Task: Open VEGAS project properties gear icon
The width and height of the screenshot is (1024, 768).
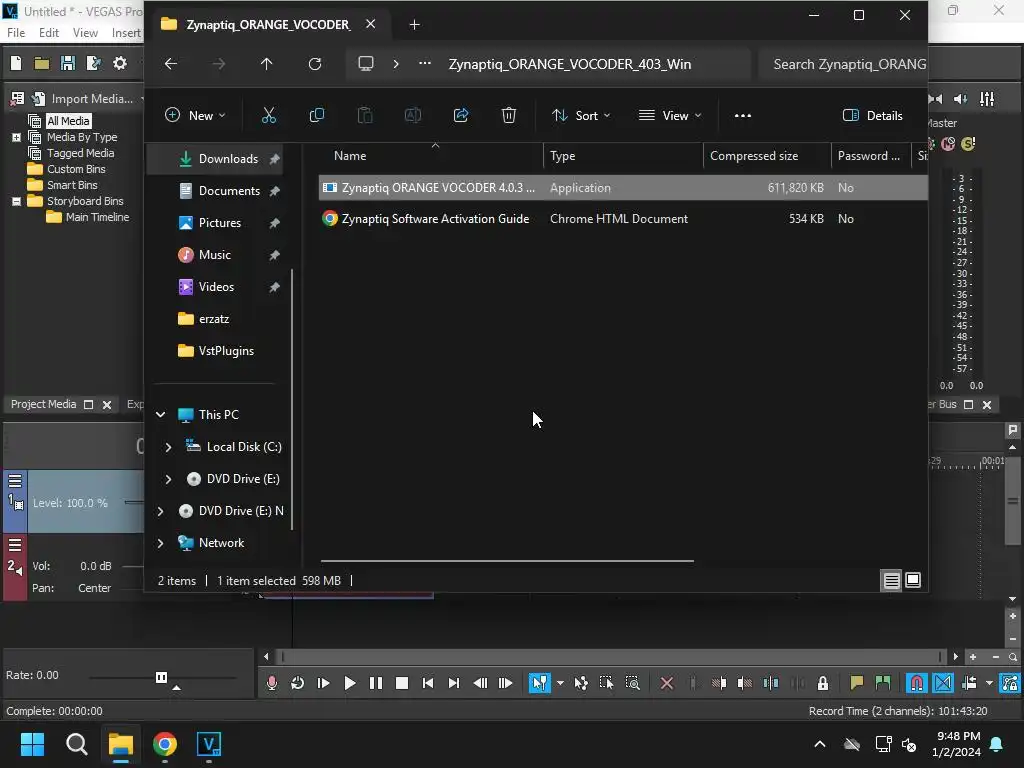Action: click(x=120, y=63)
